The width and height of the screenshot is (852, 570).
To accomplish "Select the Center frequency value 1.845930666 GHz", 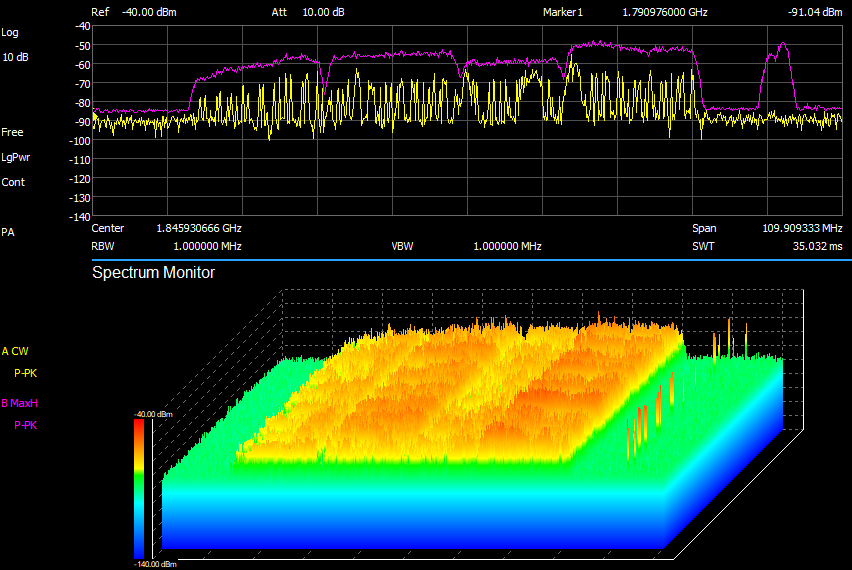I will (199, 228).
